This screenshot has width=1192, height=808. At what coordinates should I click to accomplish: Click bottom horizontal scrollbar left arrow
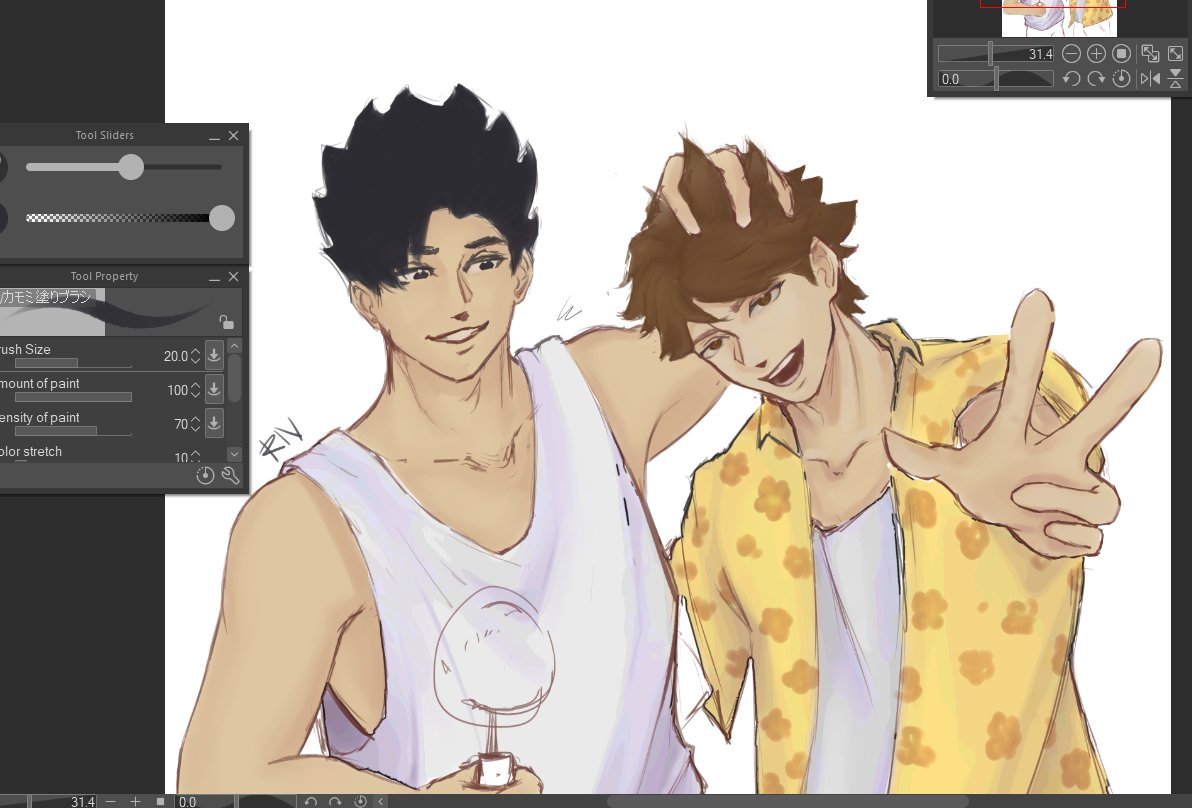381,801
